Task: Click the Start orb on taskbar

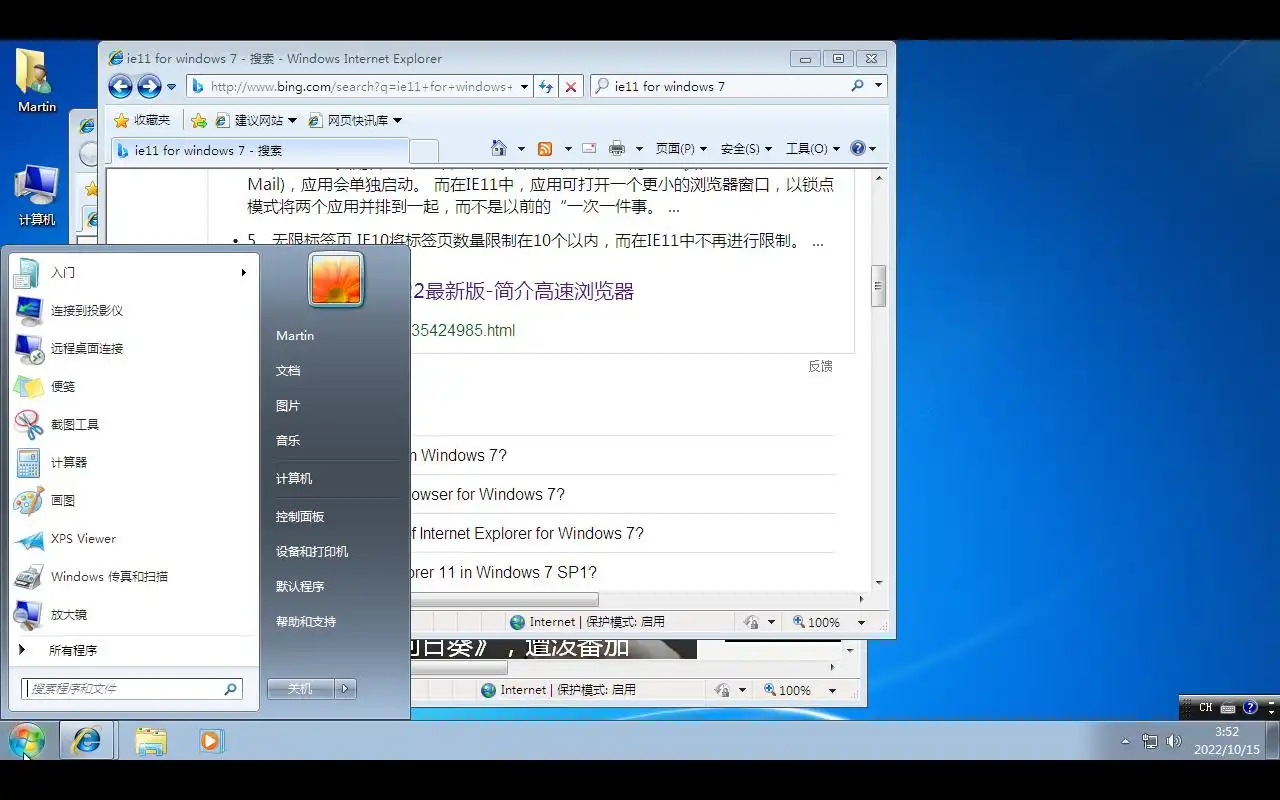Action: coord(27,741)
